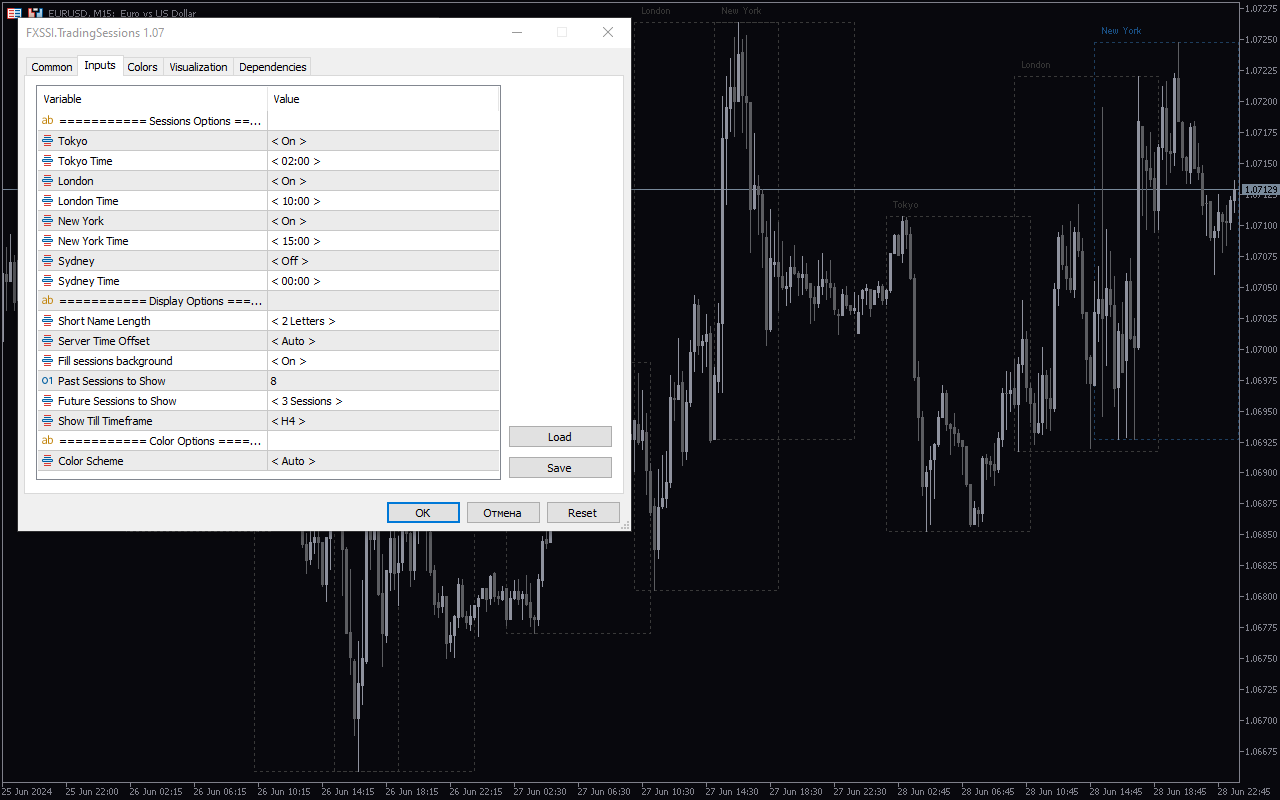Click the Past Sessions to Show integer icon
This screenshot has width=1280, height=800.
pos(47,381)
